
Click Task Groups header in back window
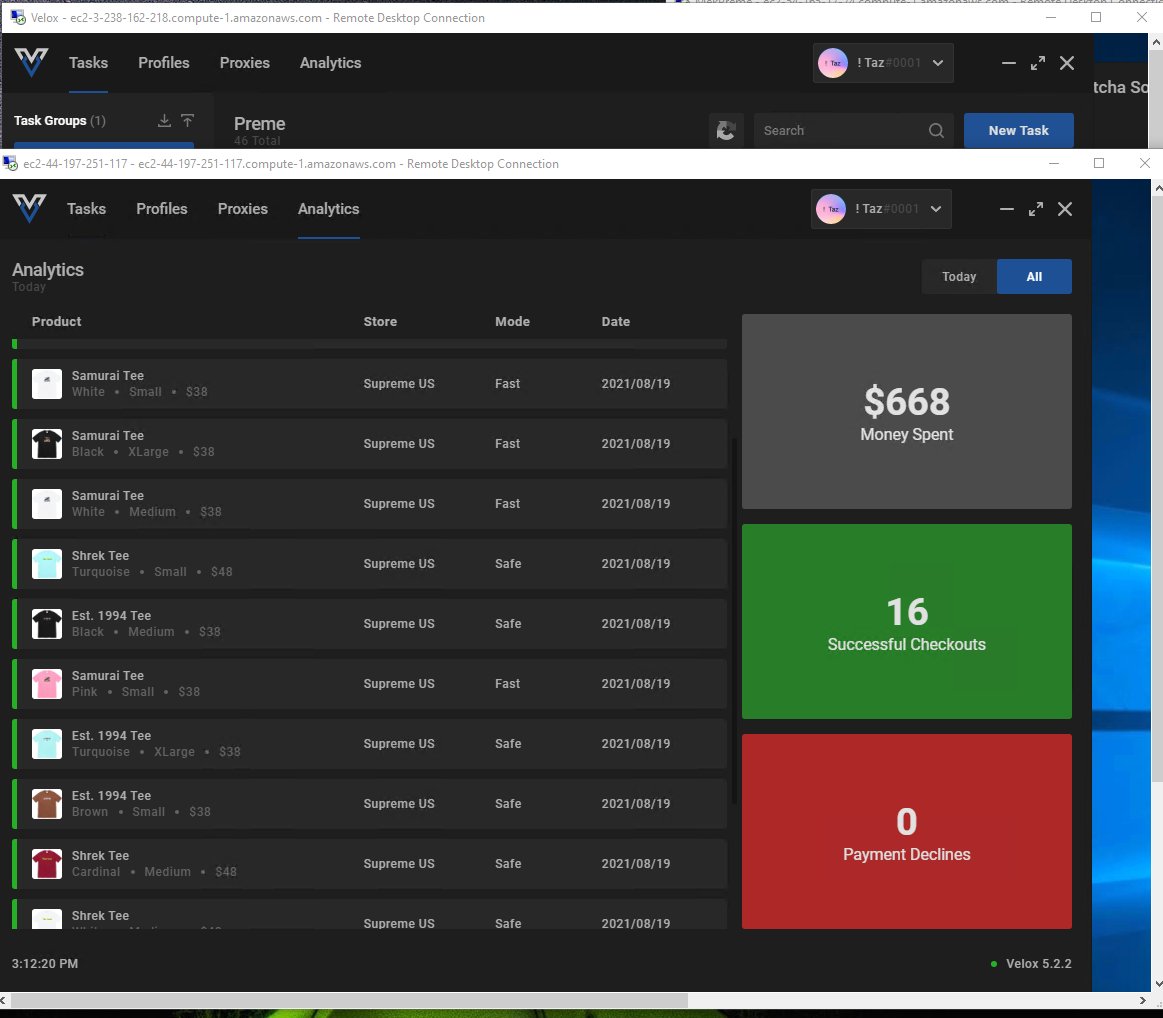[59, 120]
